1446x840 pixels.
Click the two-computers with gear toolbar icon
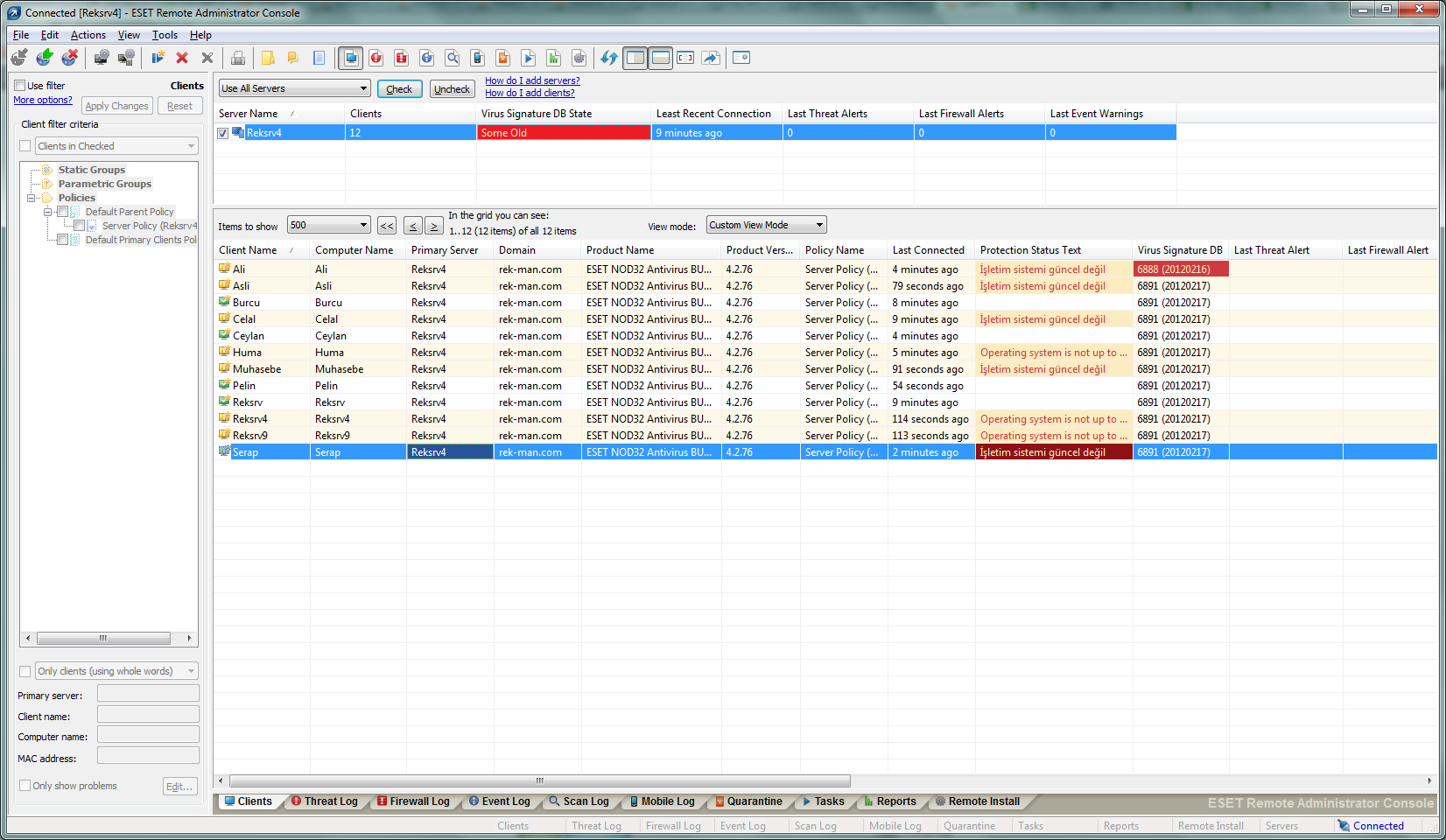pos(127,58)
